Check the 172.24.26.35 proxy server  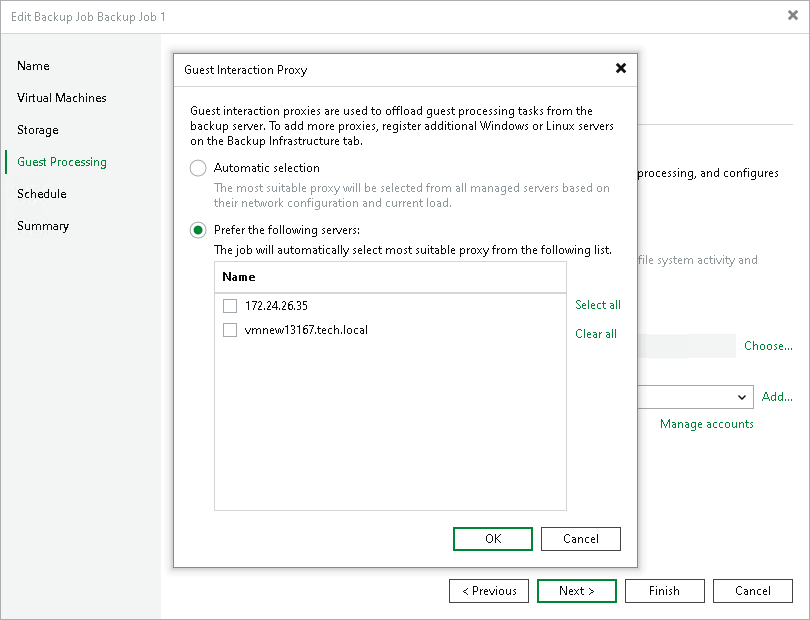(230, 305)
